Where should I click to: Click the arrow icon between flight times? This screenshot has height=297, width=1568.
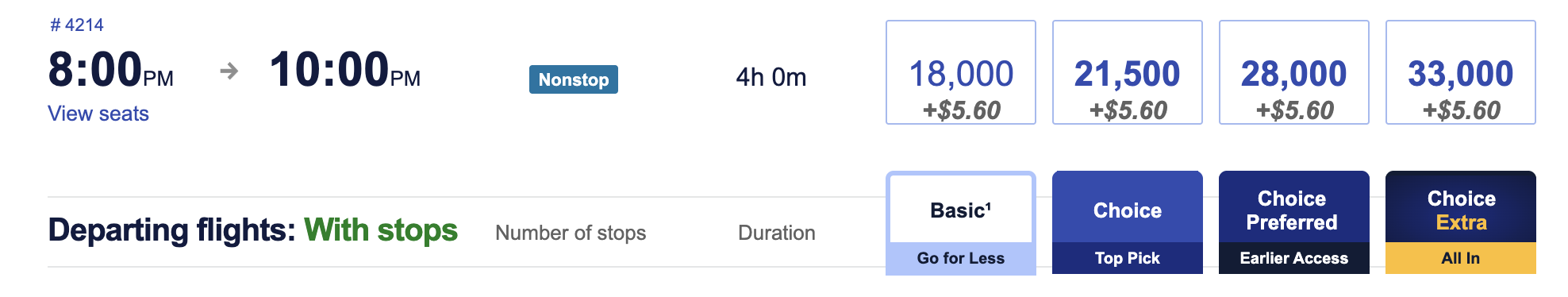(x=229, y=71)
